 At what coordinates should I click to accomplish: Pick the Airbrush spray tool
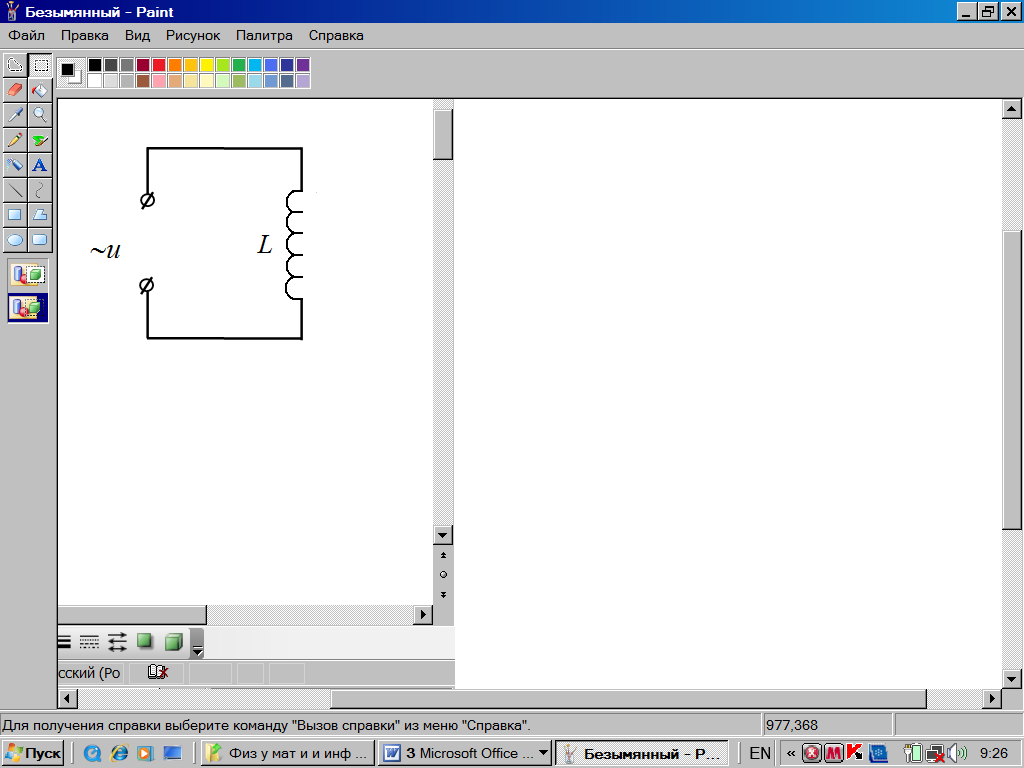[15, 165]
